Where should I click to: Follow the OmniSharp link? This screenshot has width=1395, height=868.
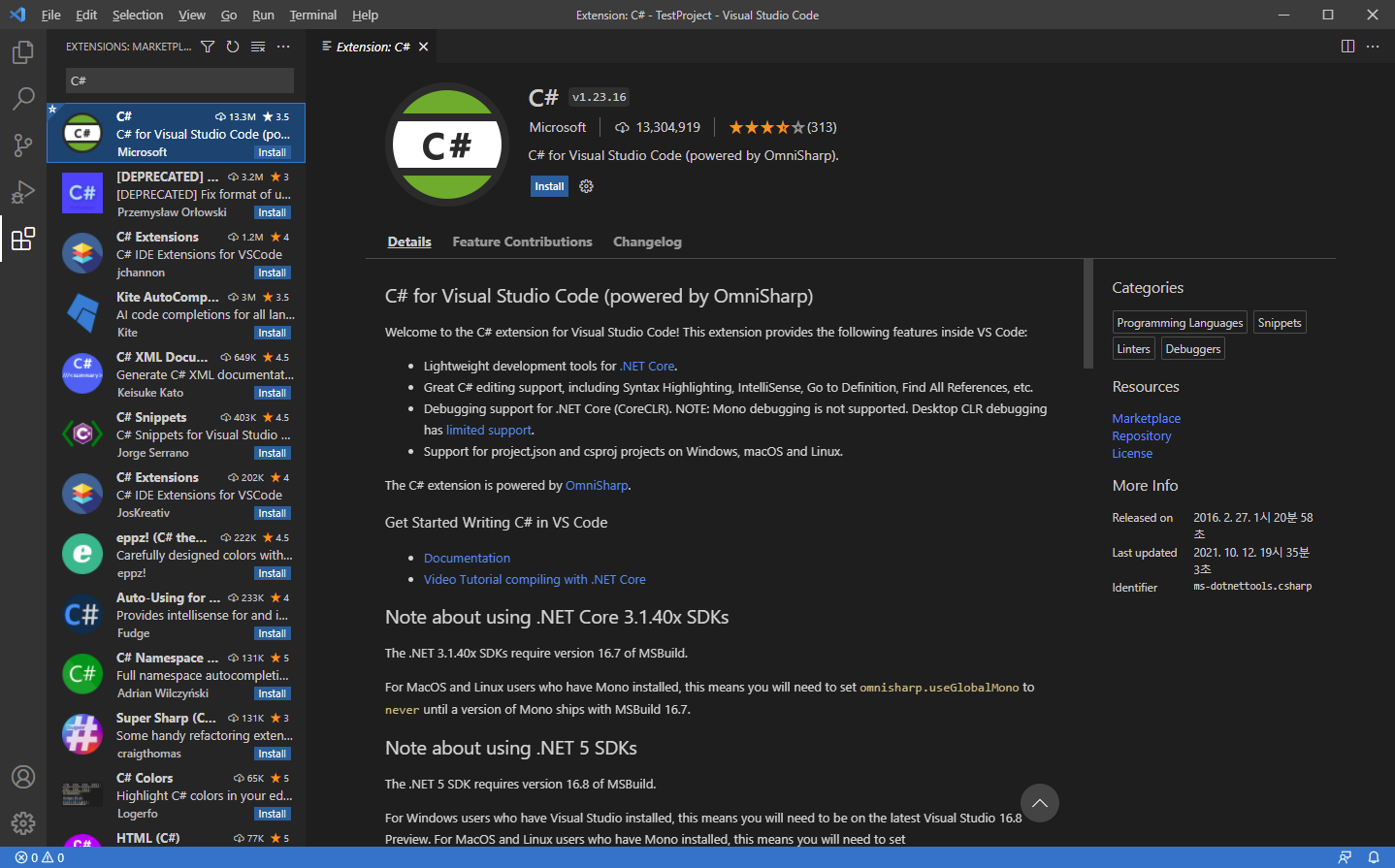[597, 485]
